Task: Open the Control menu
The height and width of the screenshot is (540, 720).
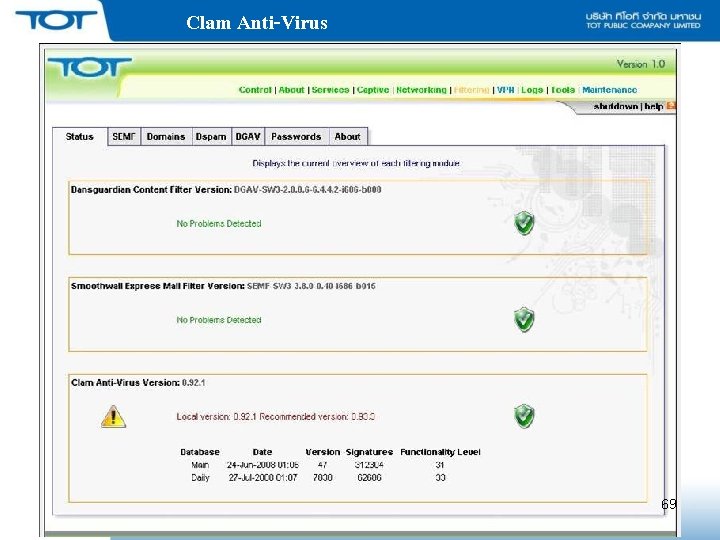Action: pos(255,90)
